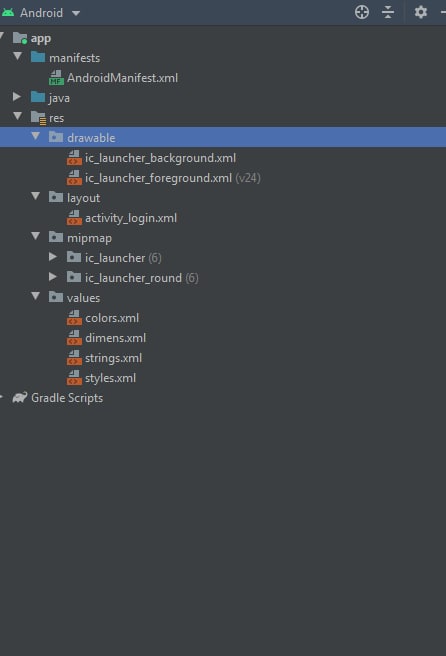
Task: Click the Select Opened File target icon
Action: pos(361,12)
